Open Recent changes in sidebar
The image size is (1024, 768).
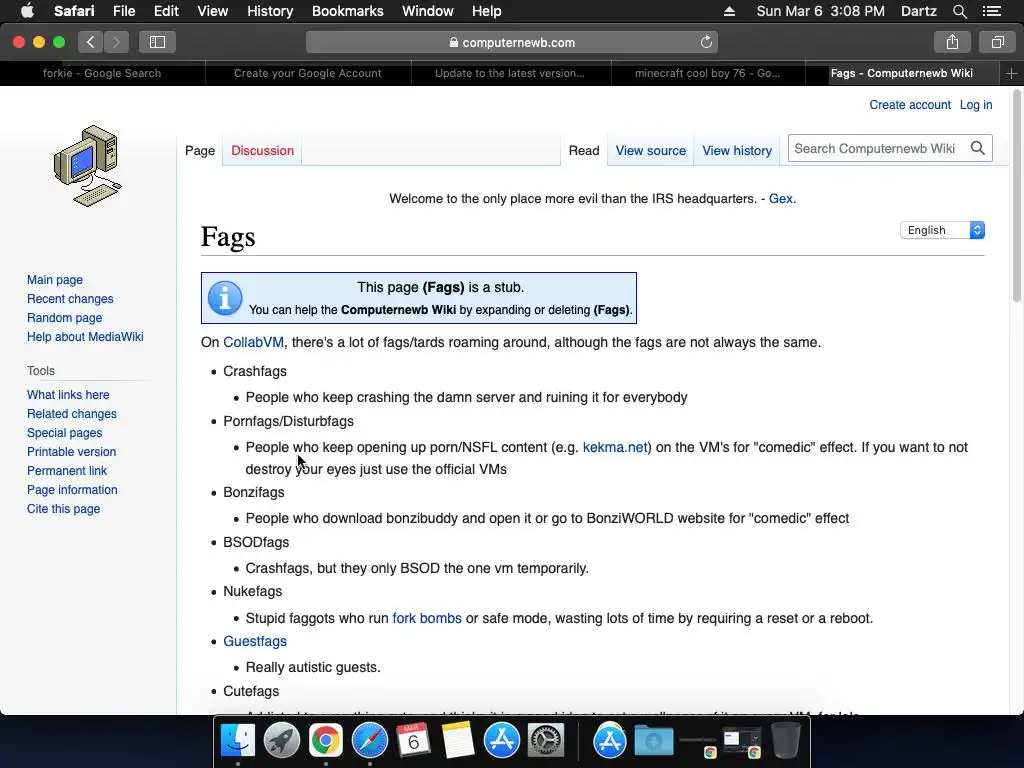coord(70,298)
